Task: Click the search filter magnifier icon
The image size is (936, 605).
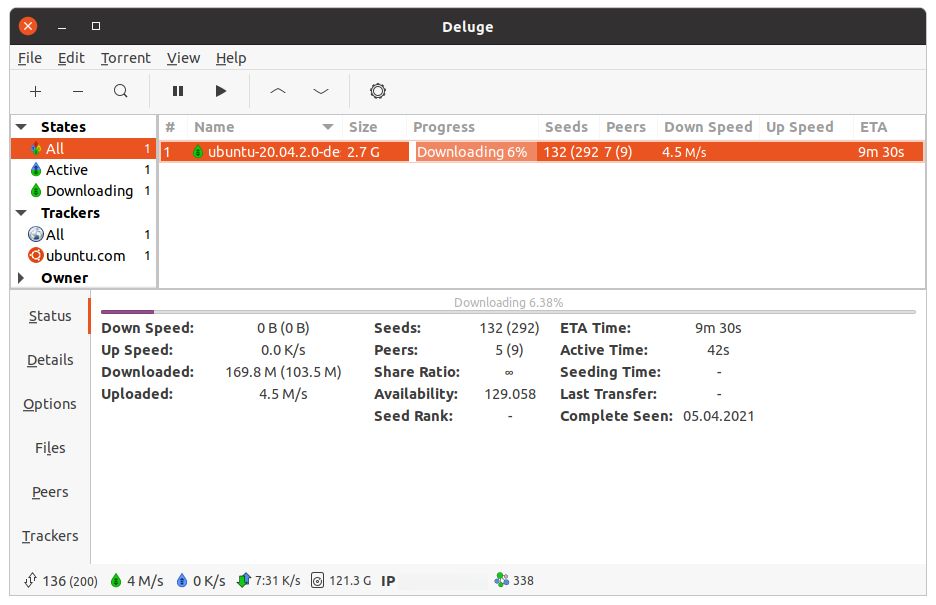Action: 121,91
